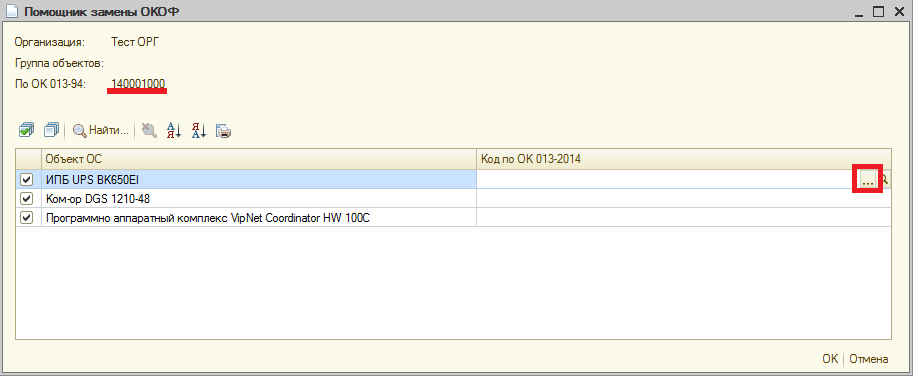Click the document icon in title bar
The image size is (913, 376).
[x=13, y=11]
